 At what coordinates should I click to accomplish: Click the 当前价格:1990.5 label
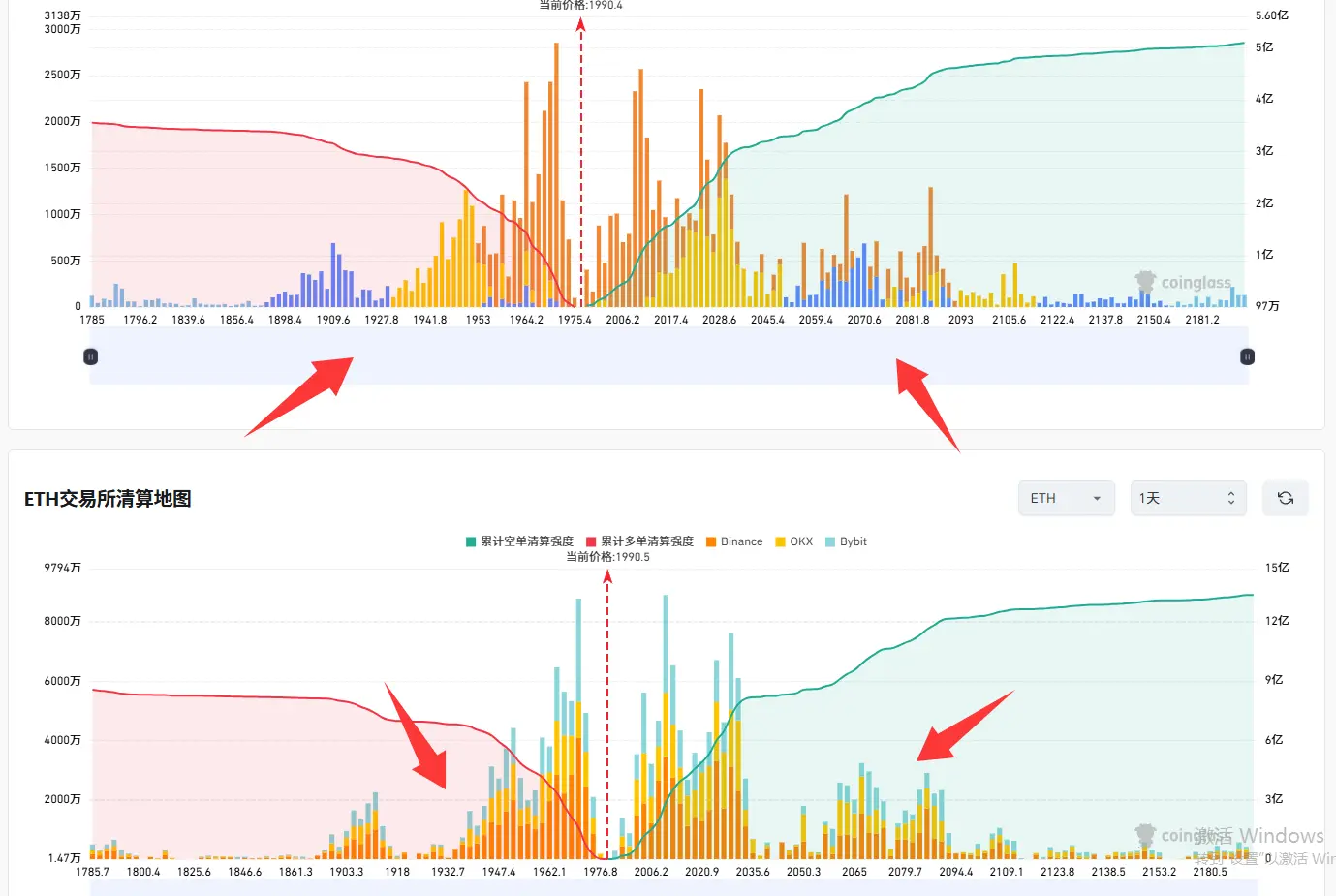click(x=607, y=557)
